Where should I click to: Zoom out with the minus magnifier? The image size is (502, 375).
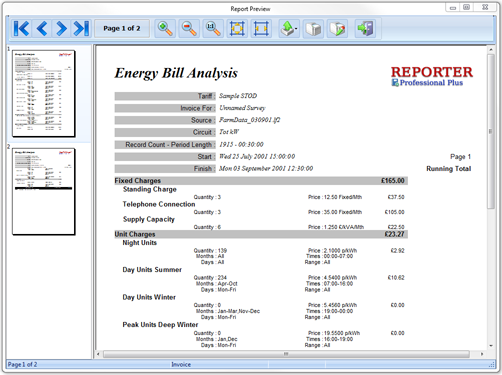pos(189,28)
